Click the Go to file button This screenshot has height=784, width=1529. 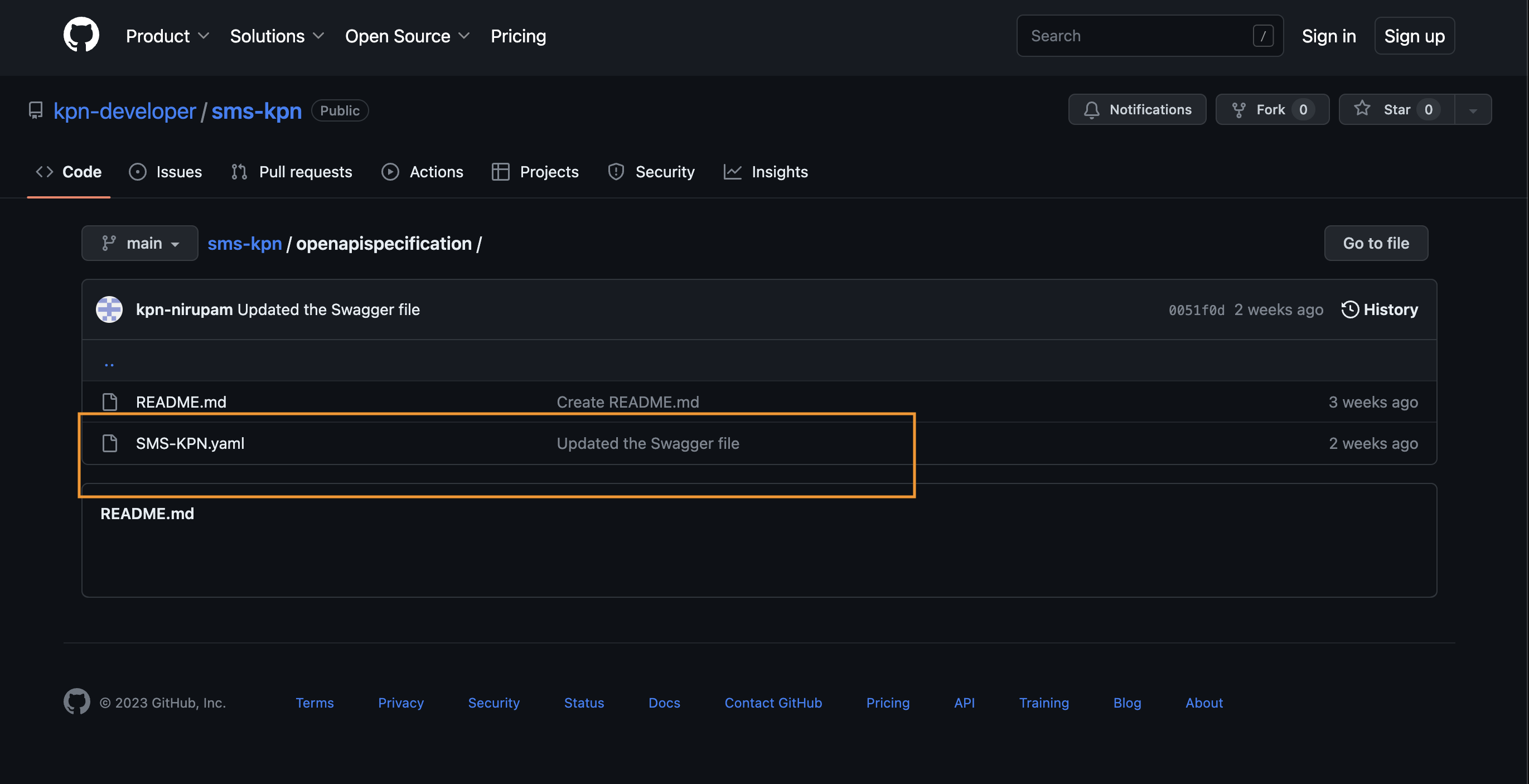[x=1376, y=243]
